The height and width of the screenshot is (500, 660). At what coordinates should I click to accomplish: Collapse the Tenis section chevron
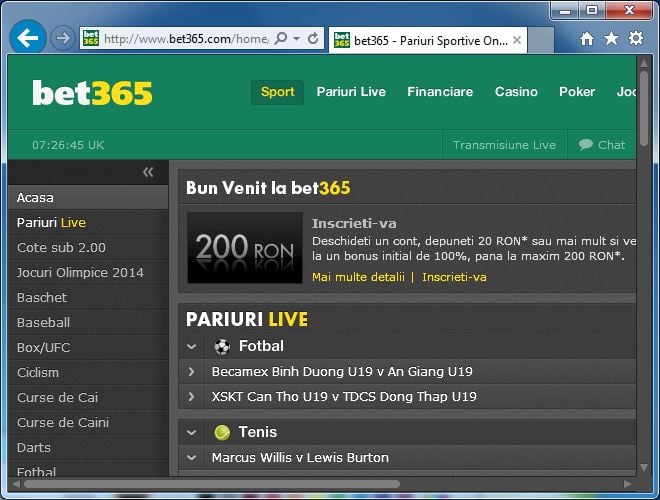pos(192,433)
